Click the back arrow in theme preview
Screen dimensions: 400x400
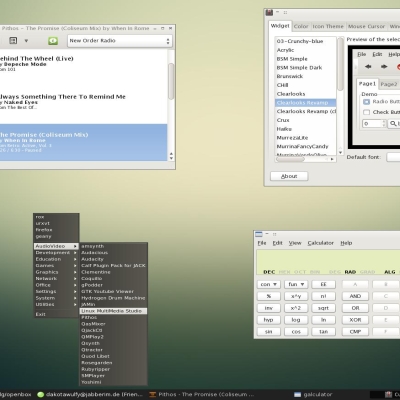click(368, 67)
